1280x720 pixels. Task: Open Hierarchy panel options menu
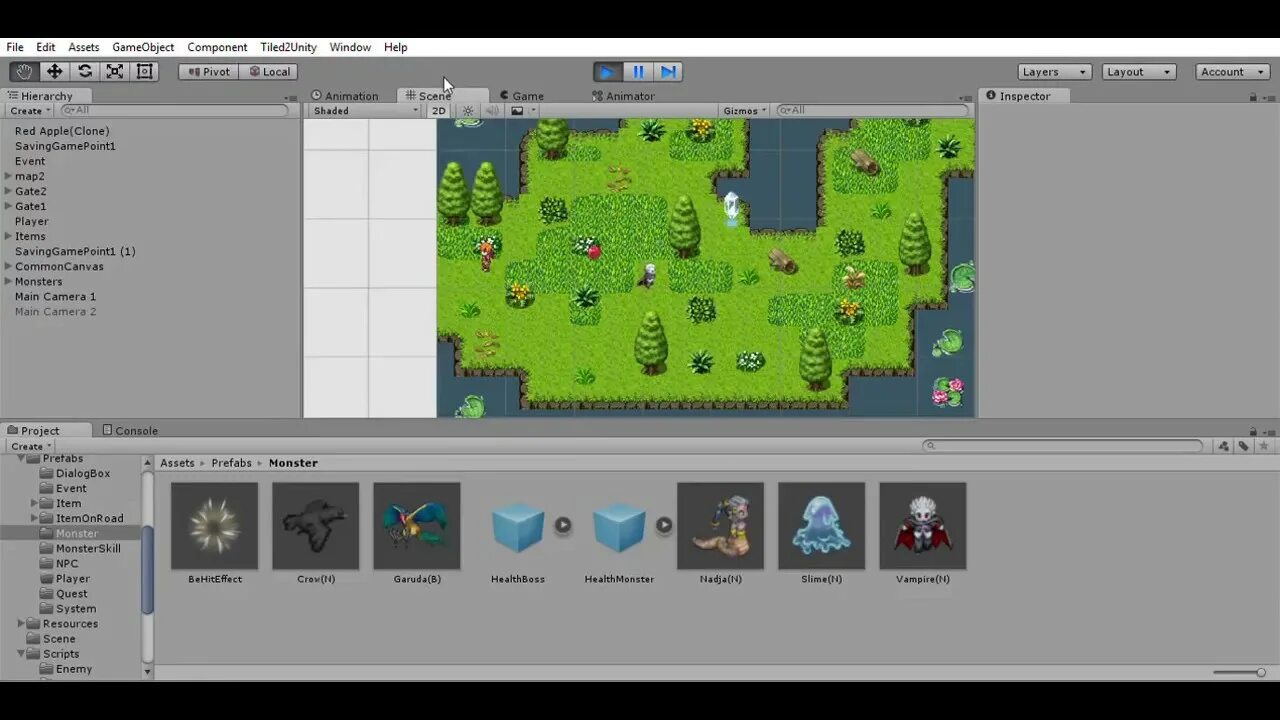point(290,97)
